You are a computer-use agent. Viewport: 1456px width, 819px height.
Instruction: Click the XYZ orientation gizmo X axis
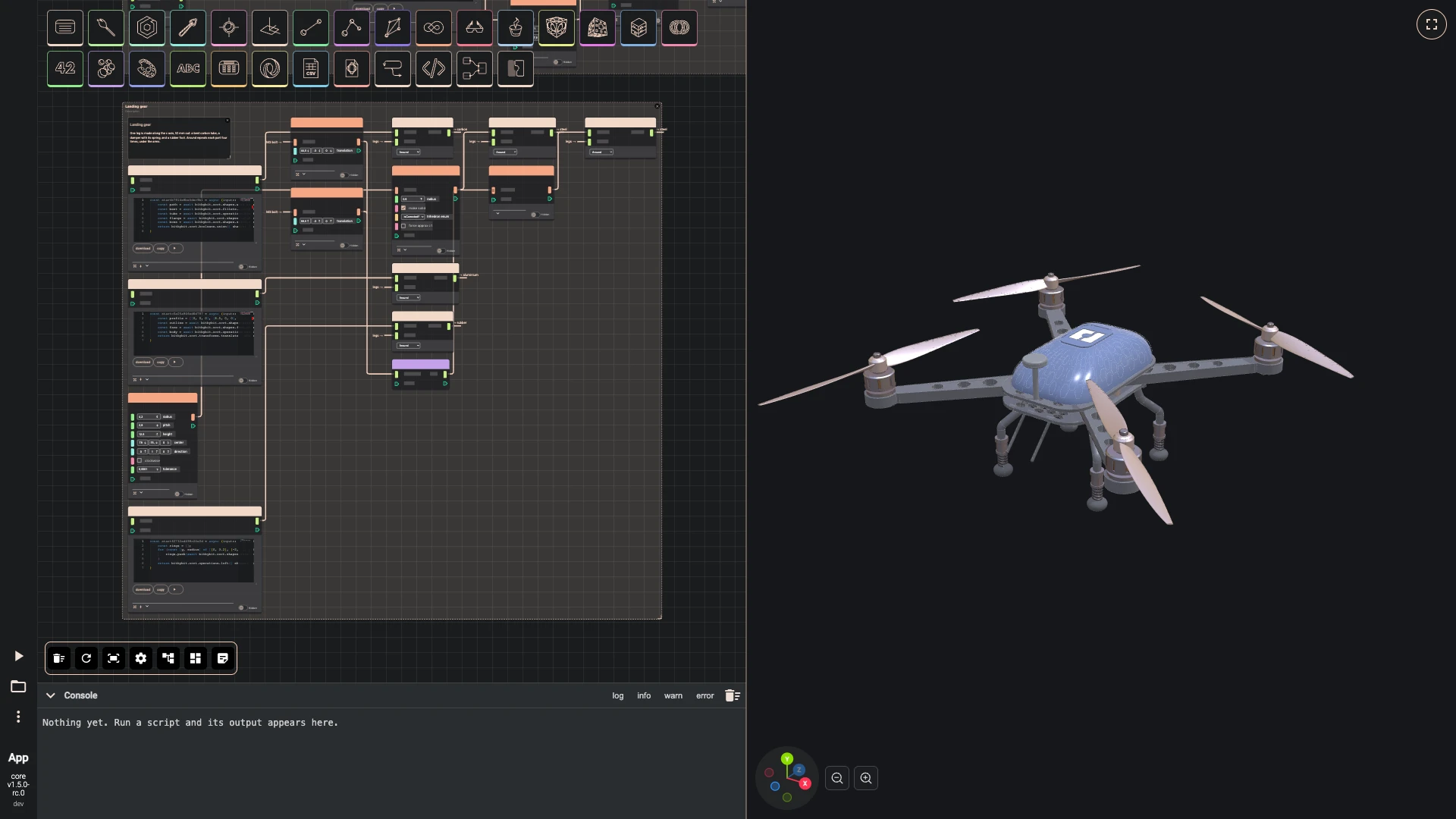pos(805,783)
